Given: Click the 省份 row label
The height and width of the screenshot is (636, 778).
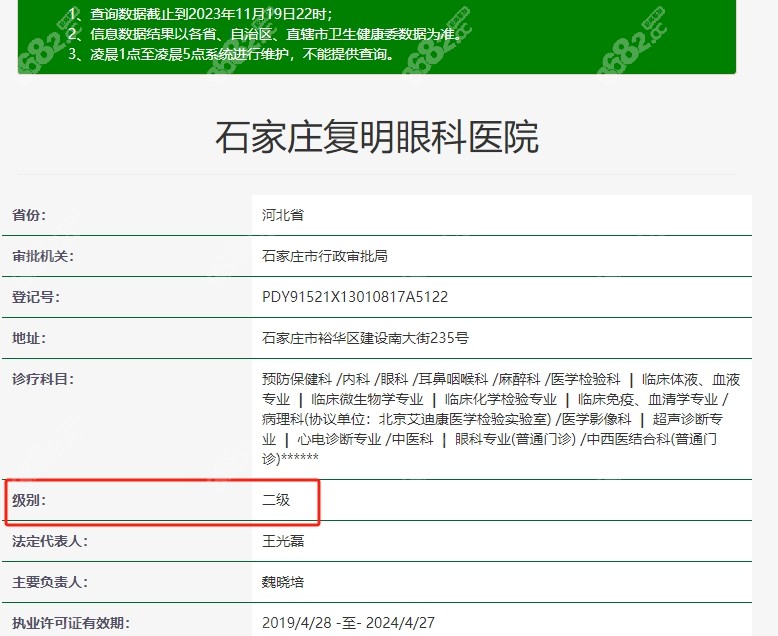Looking at the screenshot, I should point(29,215).
